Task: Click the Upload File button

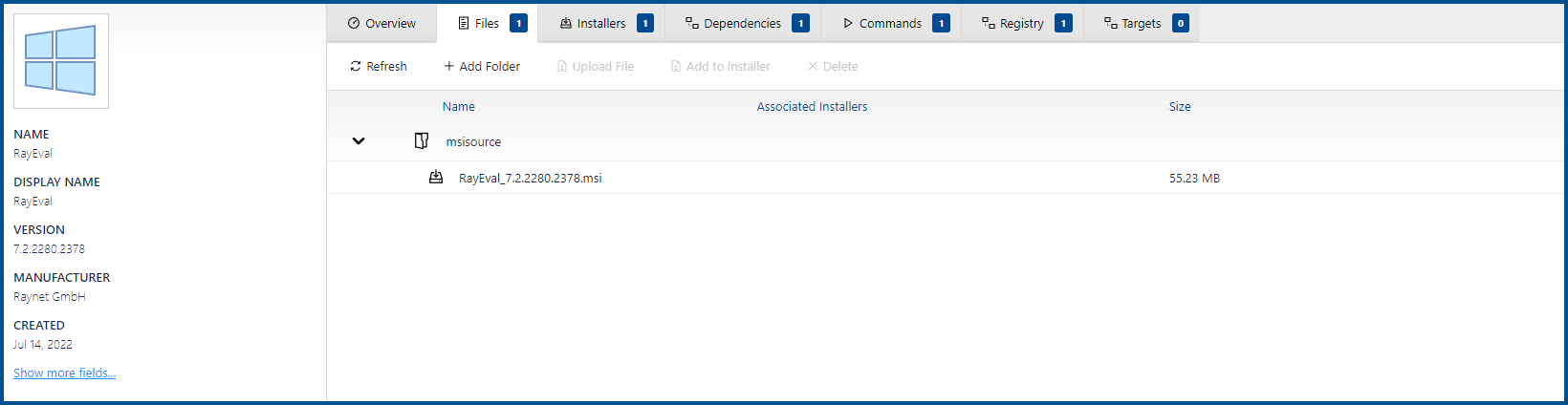Action: (x=596, y=66)
